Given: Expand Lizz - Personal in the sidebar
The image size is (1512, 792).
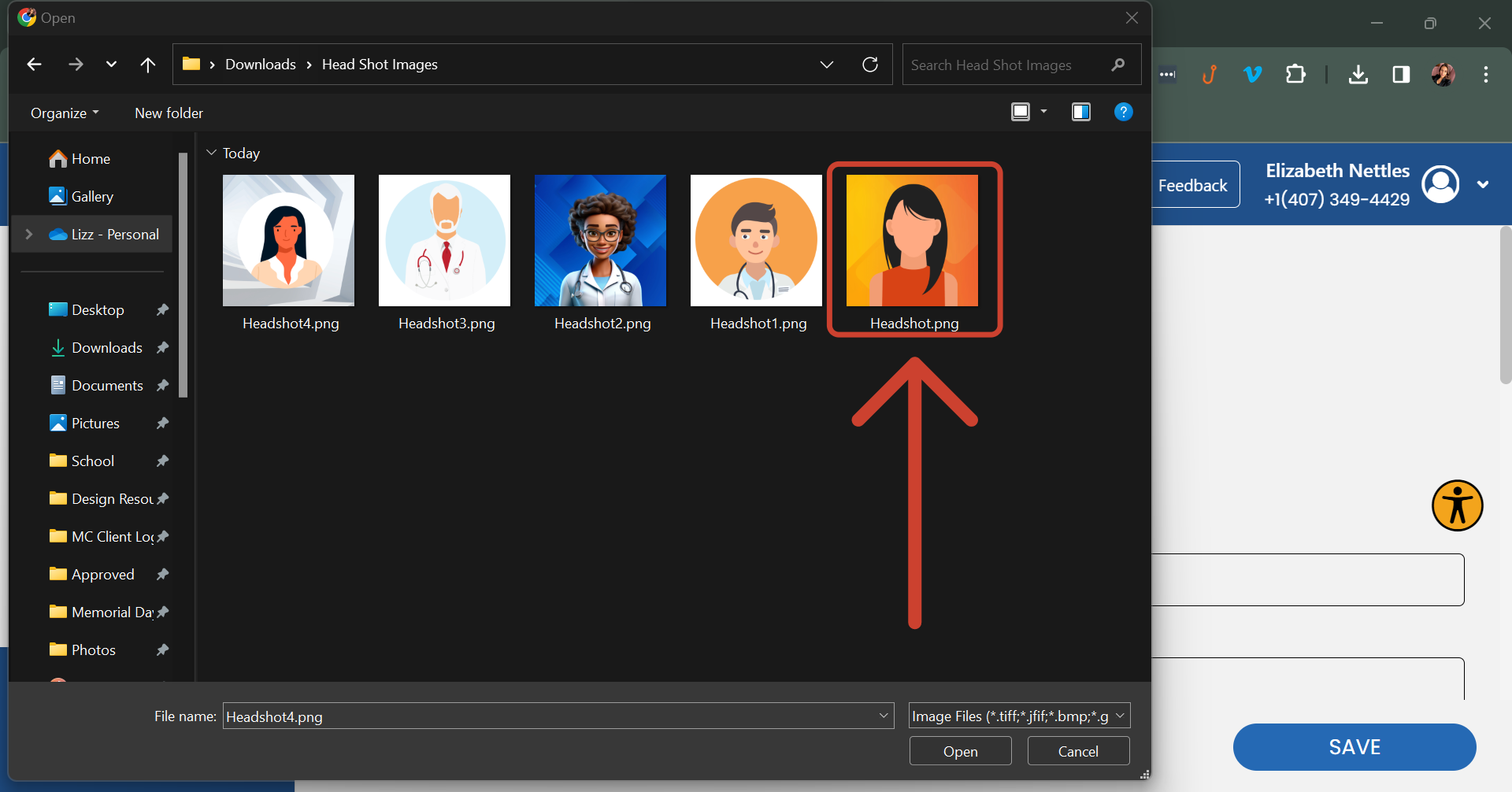Looking at the screenshot, I should (x=29, y=234).
